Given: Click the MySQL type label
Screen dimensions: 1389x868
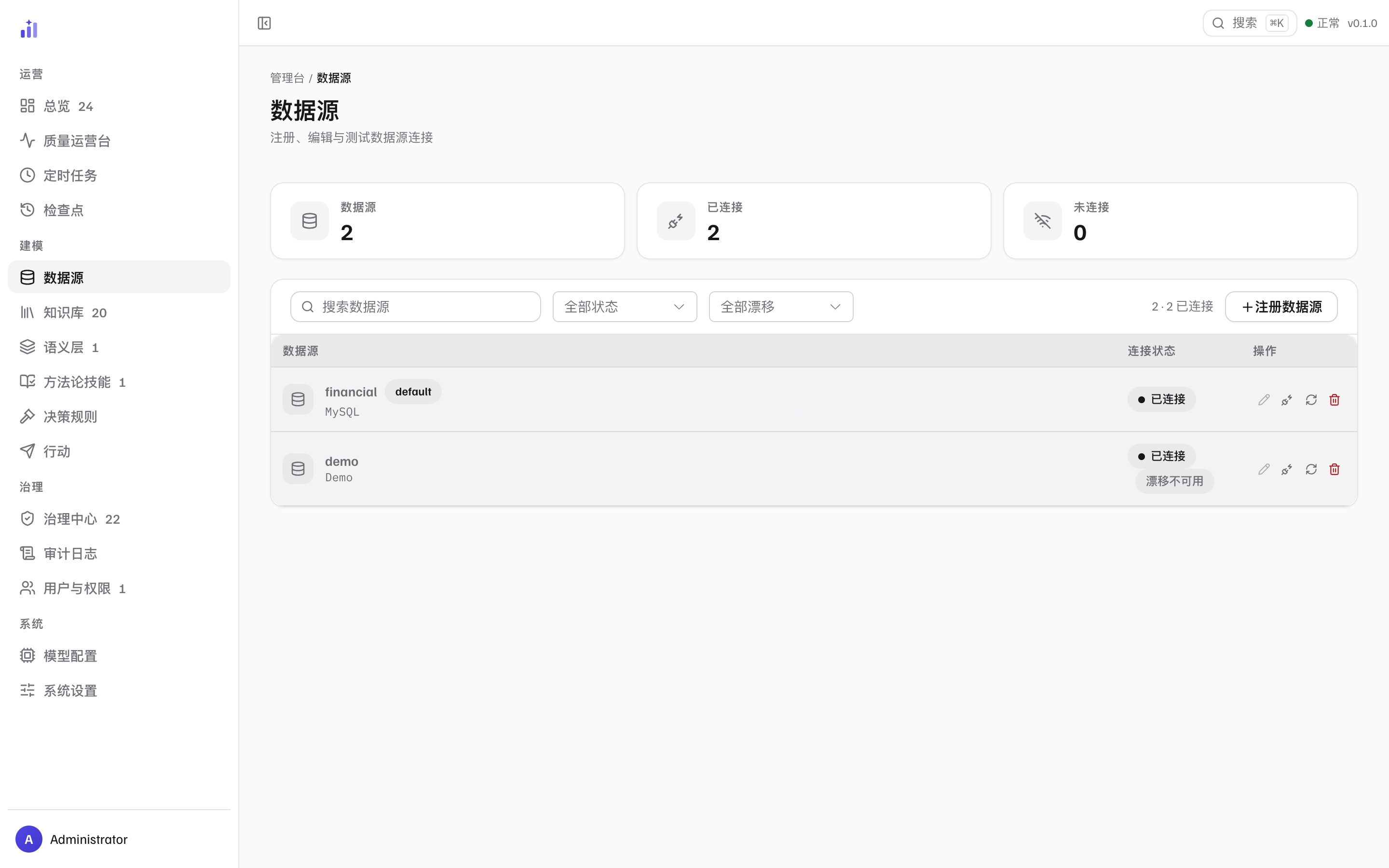Looking at the screenshot, I should tap(342, 412).
